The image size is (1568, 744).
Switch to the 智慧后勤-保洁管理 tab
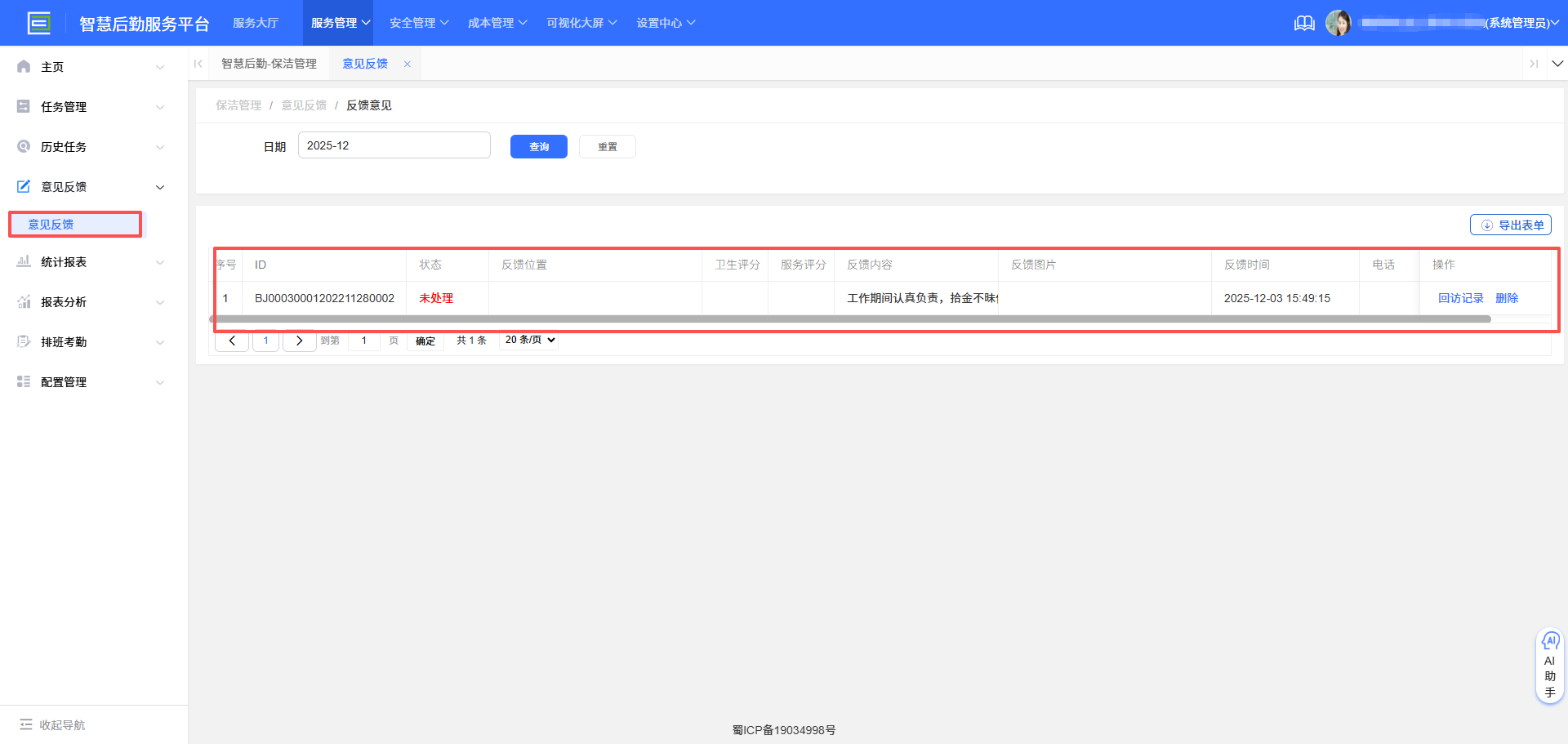pyautogui.click(x=269, y=63)
